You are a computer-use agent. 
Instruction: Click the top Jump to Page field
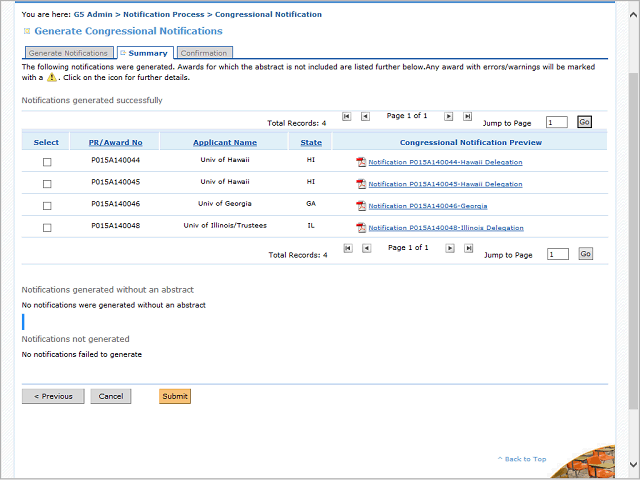557,122
